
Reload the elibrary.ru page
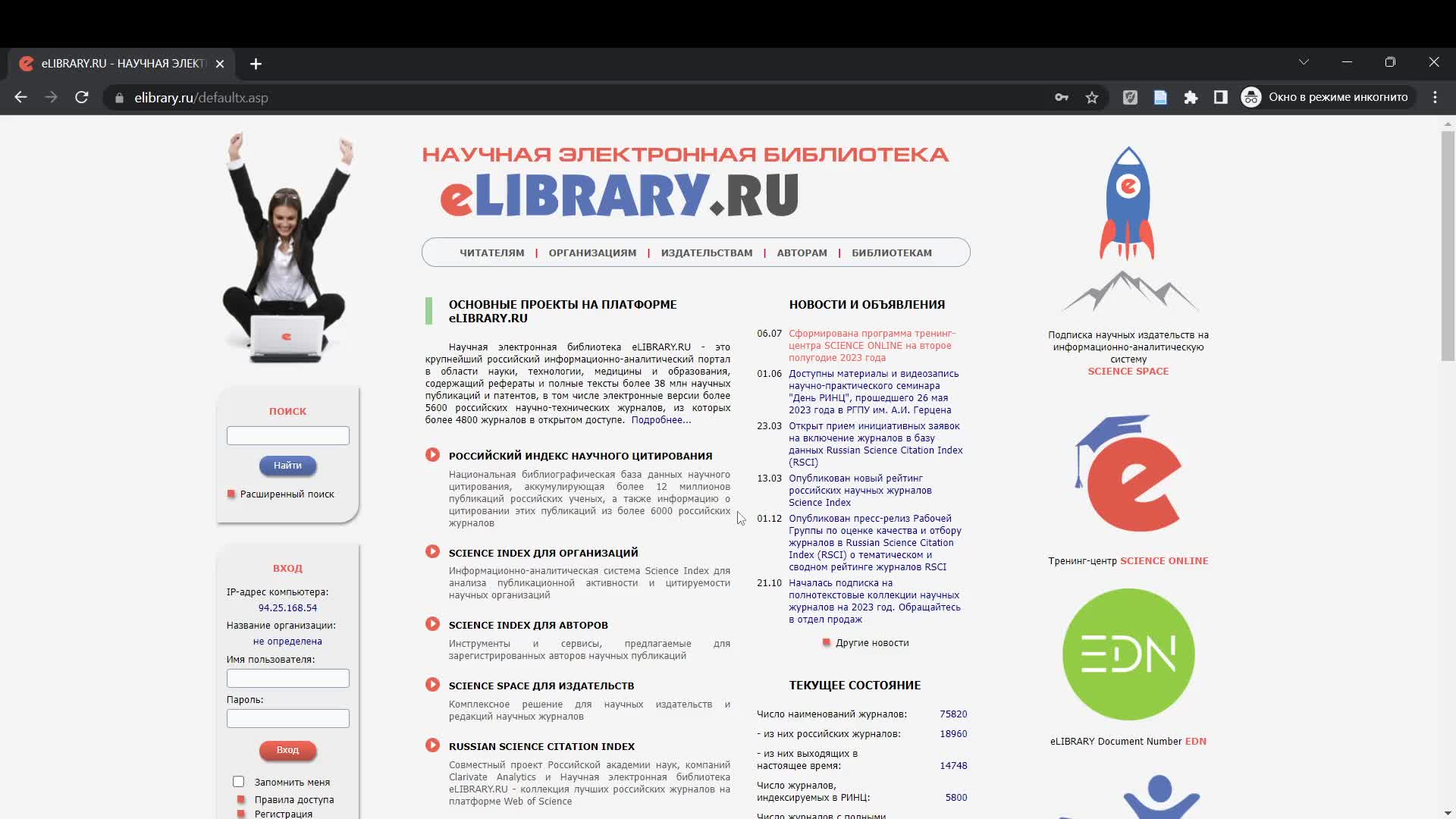(x=82, y=97)
